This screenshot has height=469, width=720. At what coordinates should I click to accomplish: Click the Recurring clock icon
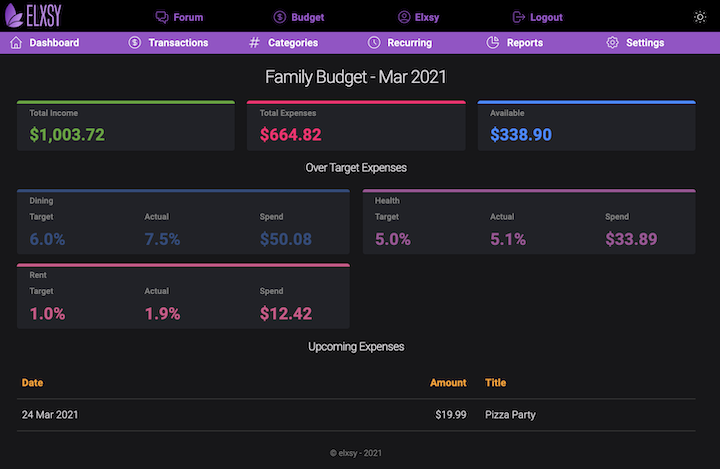pyautogui.click(x=374, y=43)
